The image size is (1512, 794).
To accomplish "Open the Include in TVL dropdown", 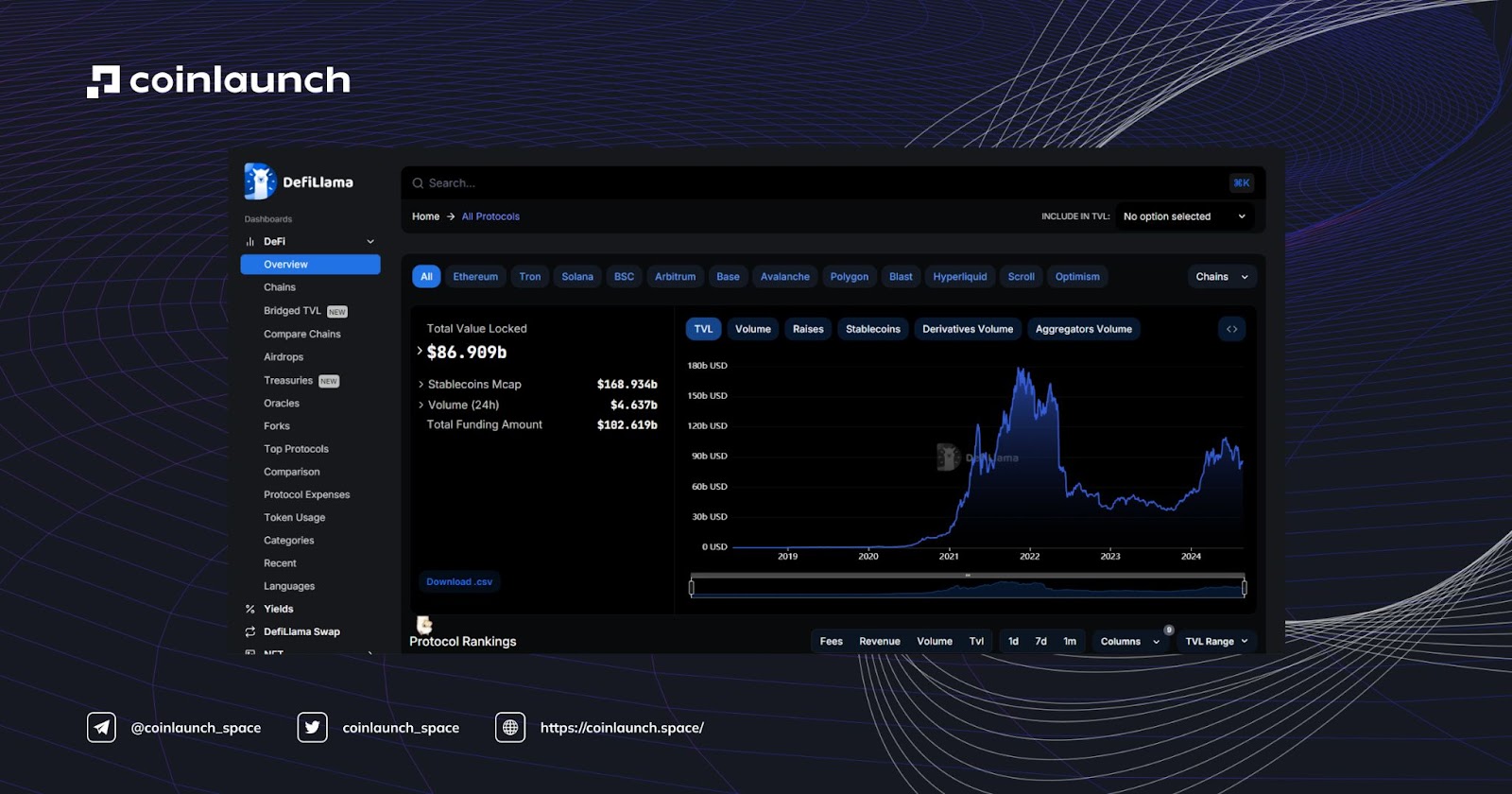I will tap(1185, 216).
